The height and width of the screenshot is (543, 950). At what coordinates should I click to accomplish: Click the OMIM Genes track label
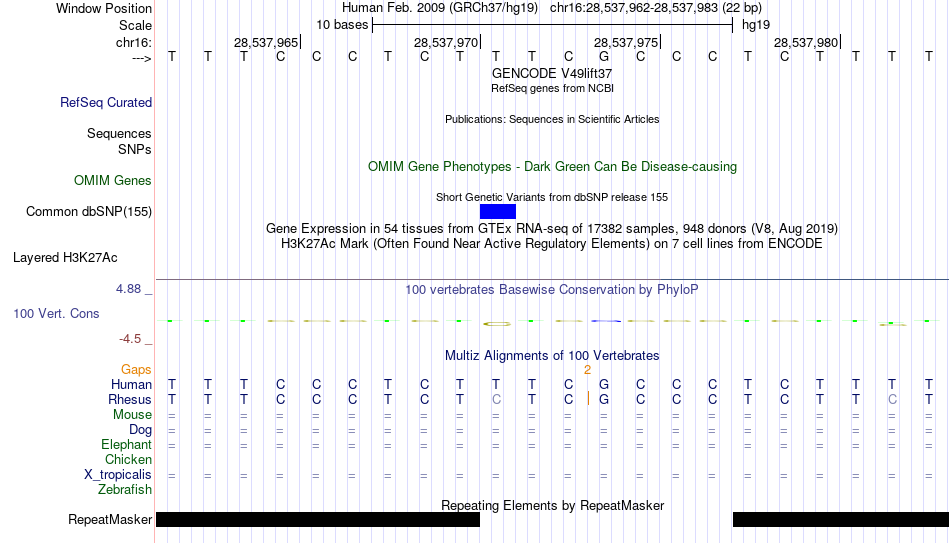(x=113, y=181)
